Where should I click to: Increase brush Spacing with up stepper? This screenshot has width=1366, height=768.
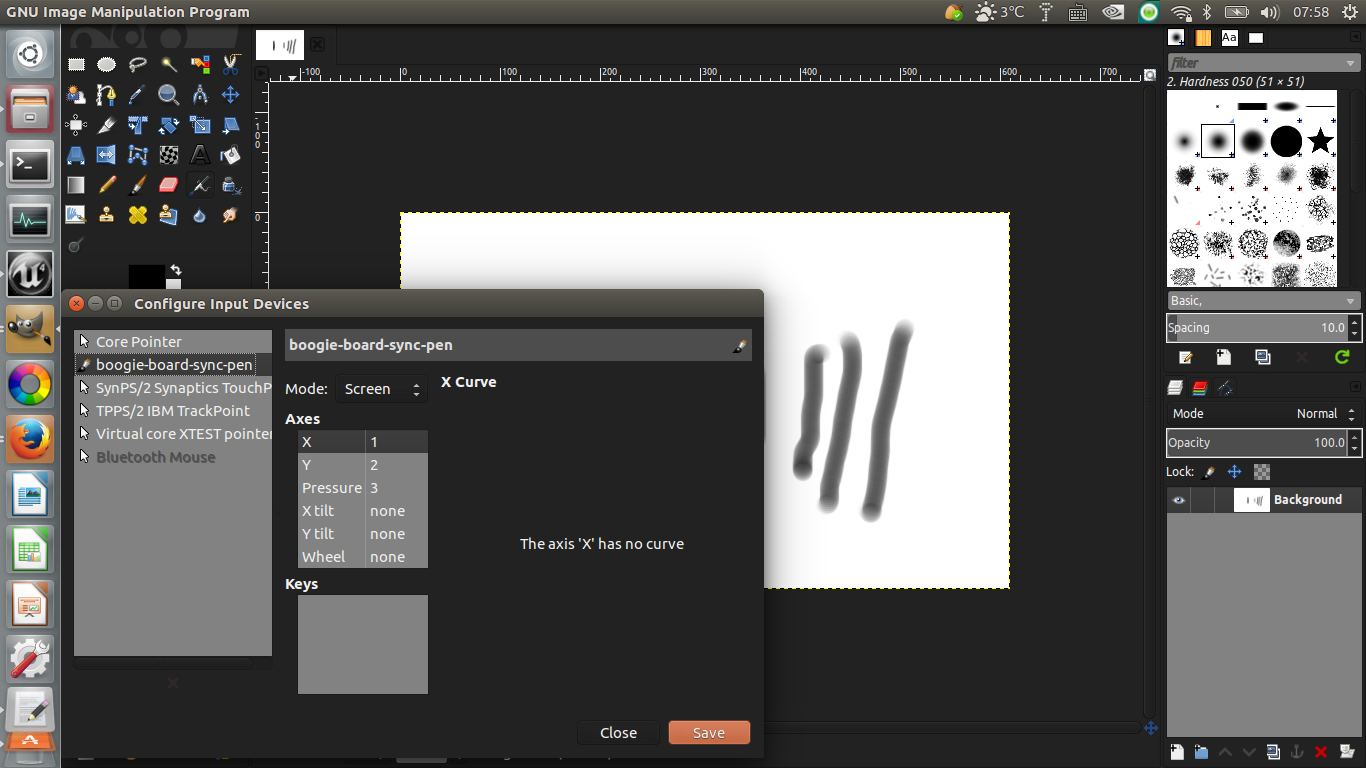click(1354, 322)
